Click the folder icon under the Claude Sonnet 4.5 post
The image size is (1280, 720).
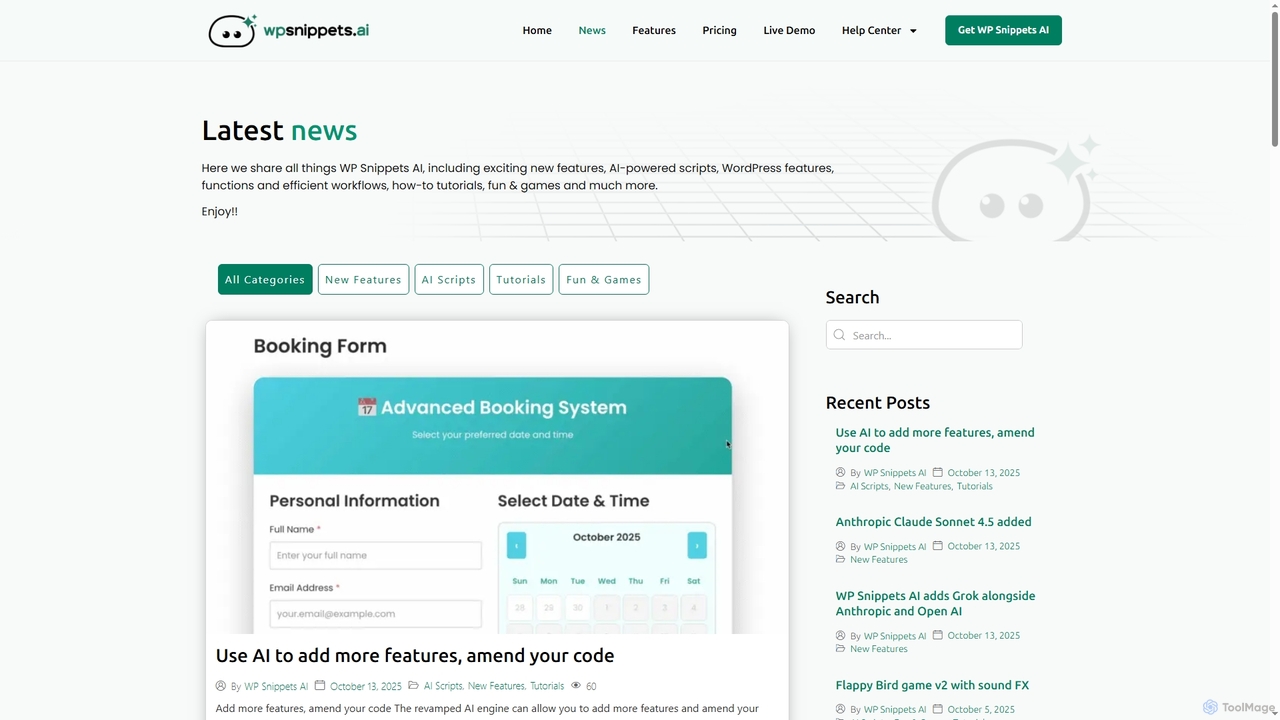click(x=841, y=559)
